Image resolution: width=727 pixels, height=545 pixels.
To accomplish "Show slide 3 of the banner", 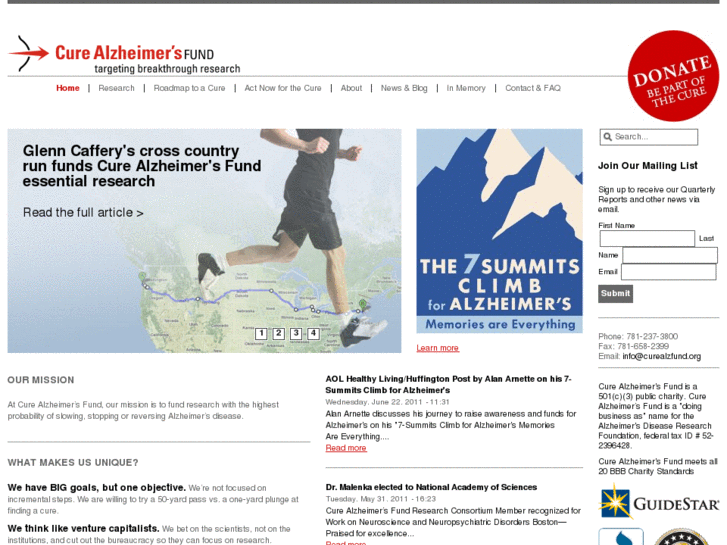I will [296, 333].
